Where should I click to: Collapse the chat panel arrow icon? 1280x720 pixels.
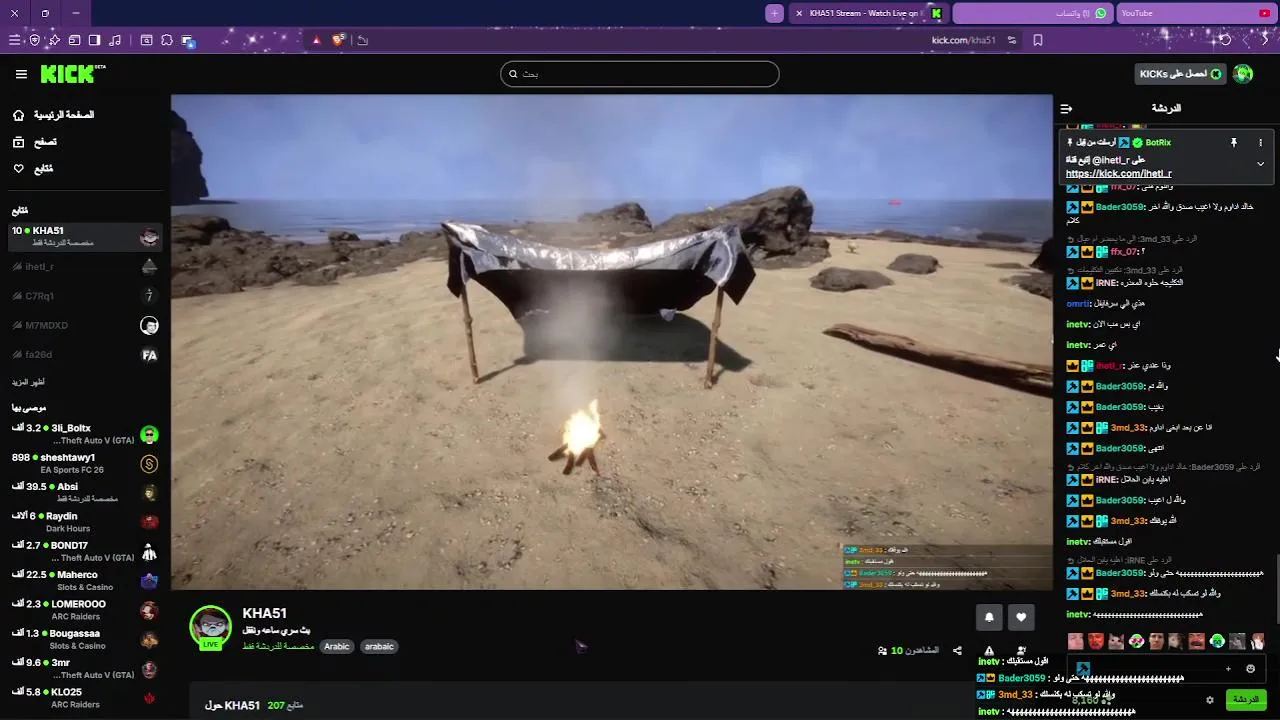pos(1066,108)
